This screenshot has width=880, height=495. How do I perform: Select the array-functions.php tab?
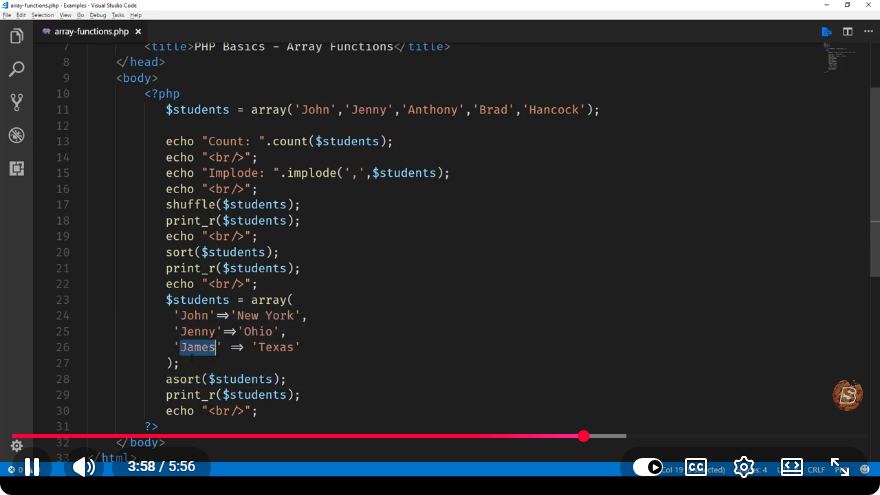(91, 31)
